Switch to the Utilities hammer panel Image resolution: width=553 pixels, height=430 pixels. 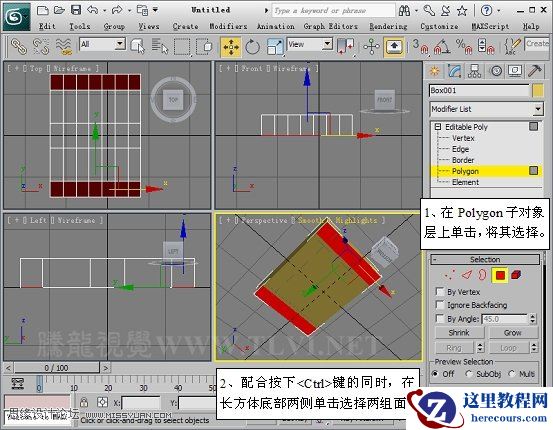click(534, 71)
